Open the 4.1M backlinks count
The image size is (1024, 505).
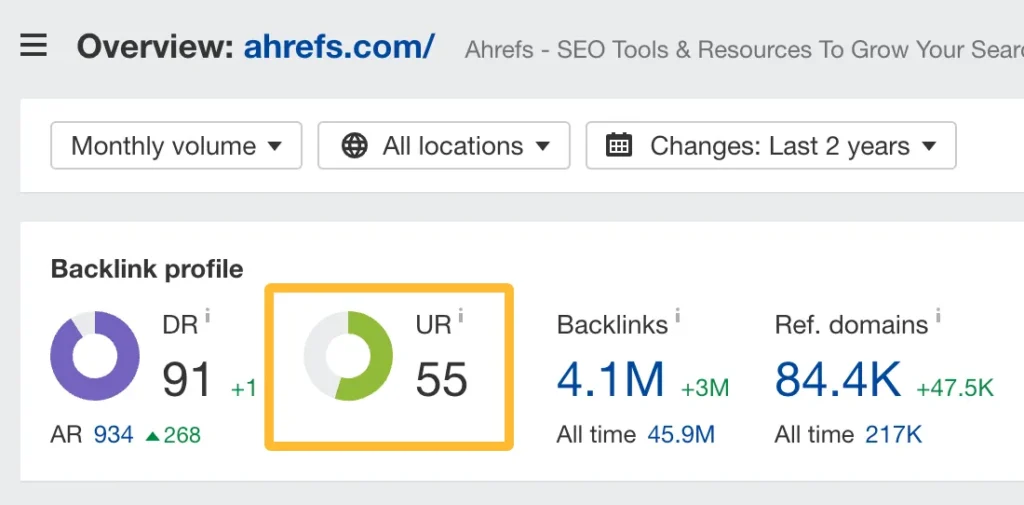point(611,380)
